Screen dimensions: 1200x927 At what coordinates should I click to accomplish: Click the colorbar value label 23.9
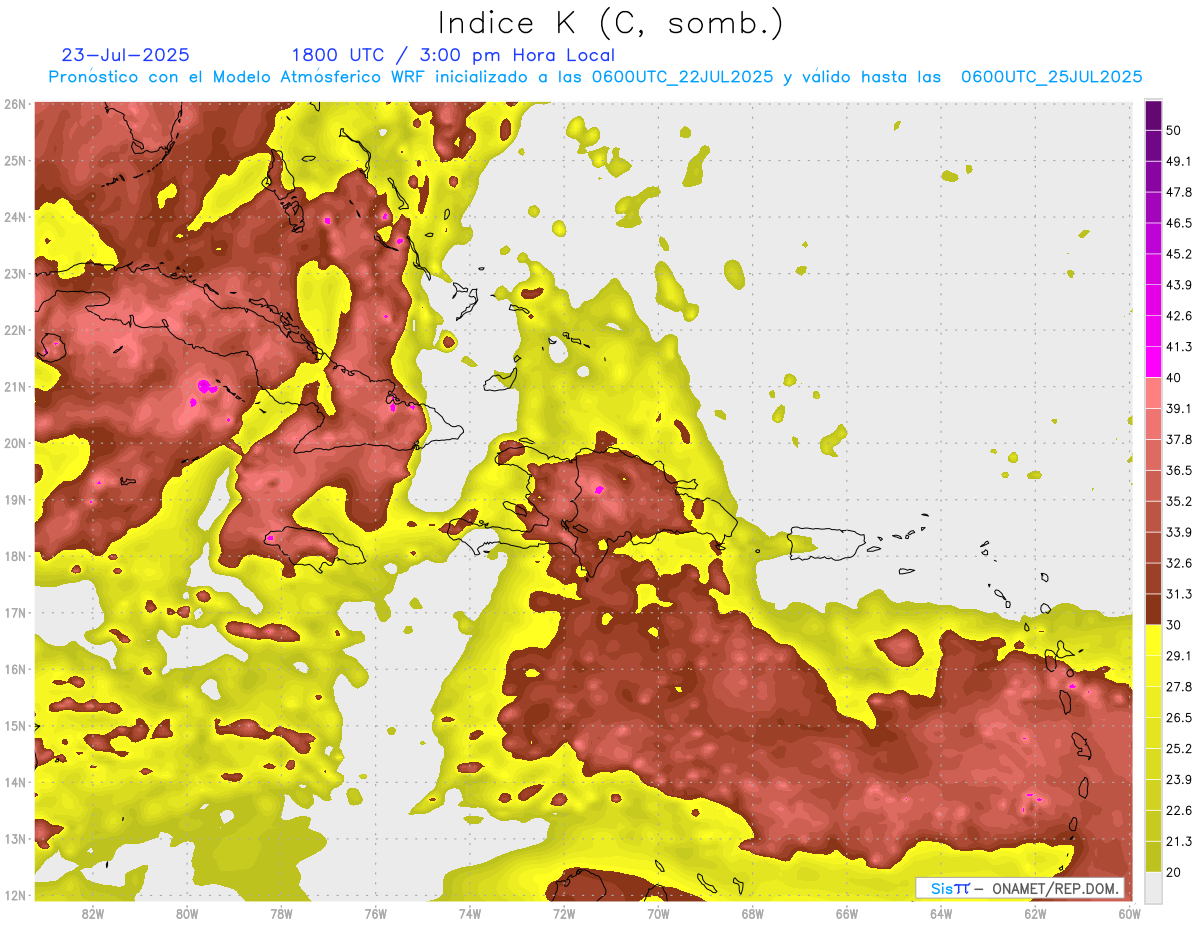[x=1179, y=780]
